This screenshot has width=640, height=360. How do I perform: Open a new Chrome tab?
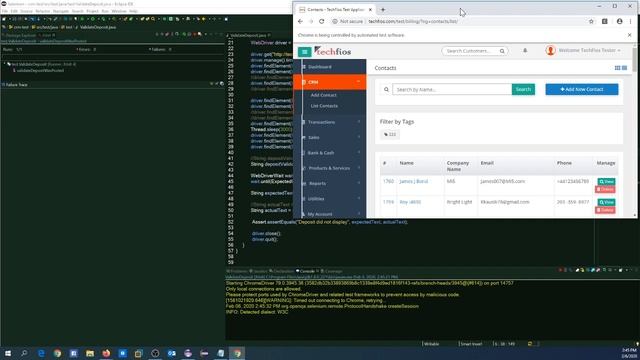click(383, 9)
